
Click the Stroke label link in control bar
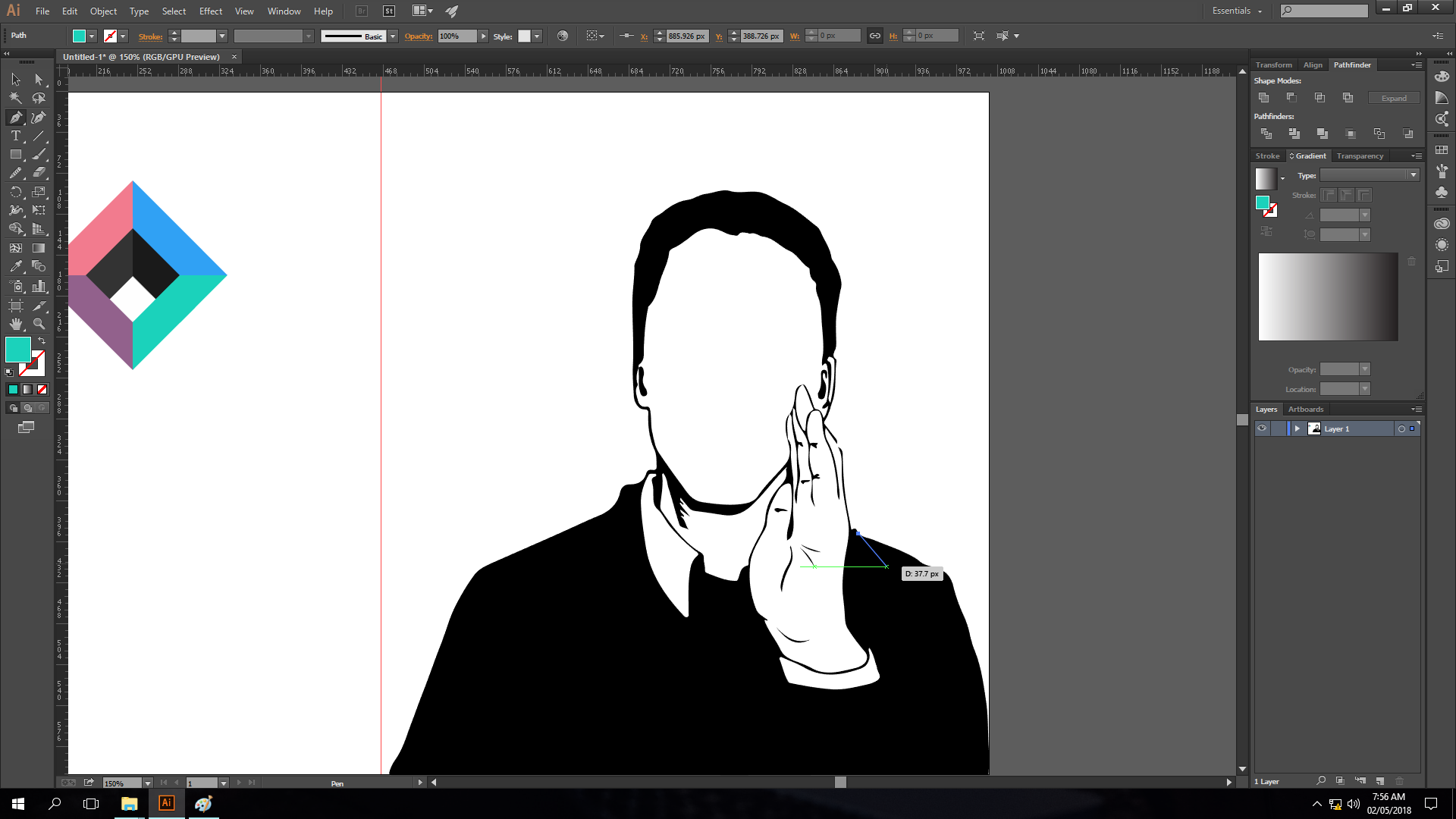point(150,36)
